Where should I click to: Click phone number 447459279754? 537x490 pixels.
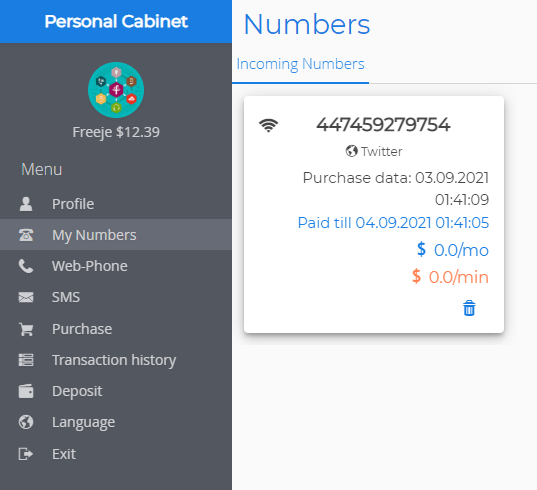coord(383,125)
